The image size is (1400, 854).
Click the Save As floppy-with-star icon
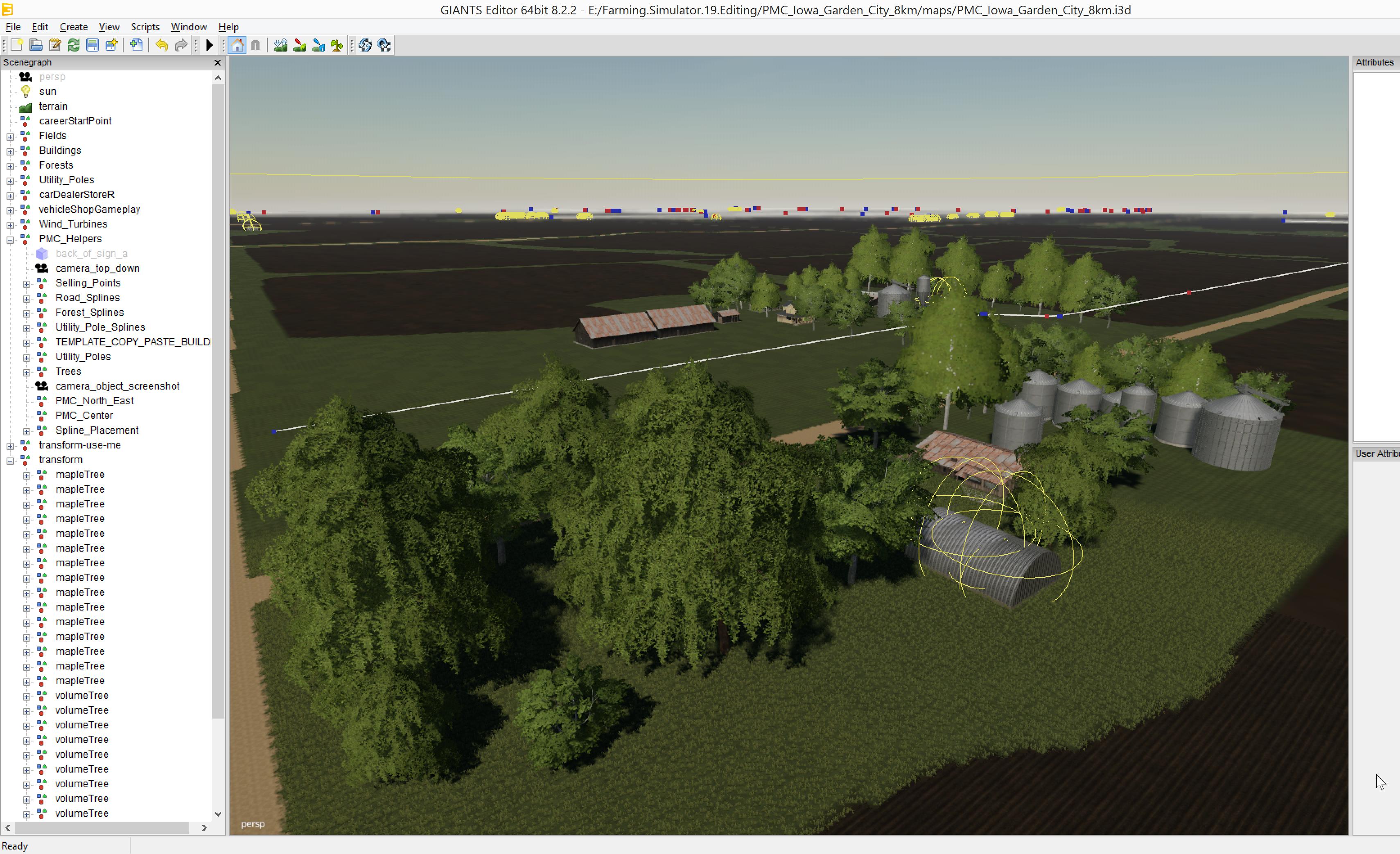(111, 45)
